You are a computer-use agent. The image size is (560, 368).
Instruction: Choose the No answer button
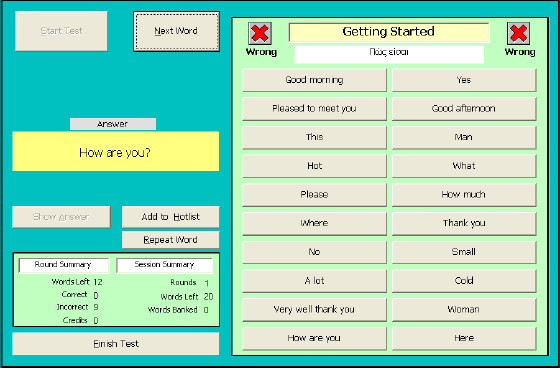click(x=314, y=252)
